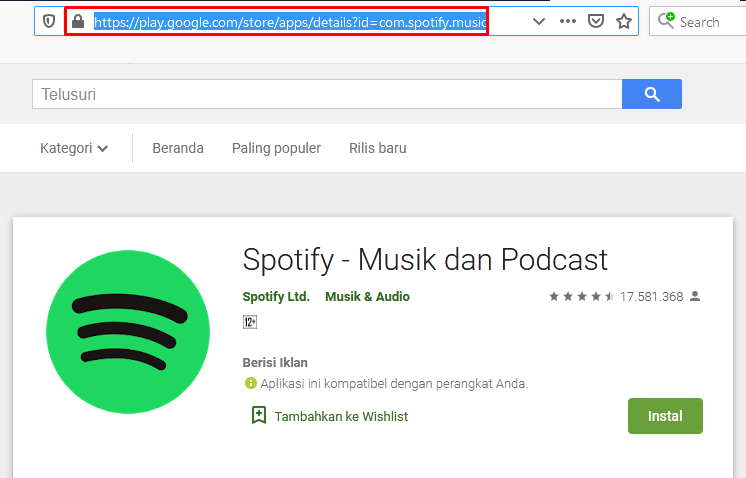Open Rilis baru tab
The image size is (746, 478).
pyautogui.click(x=378, y=148)
